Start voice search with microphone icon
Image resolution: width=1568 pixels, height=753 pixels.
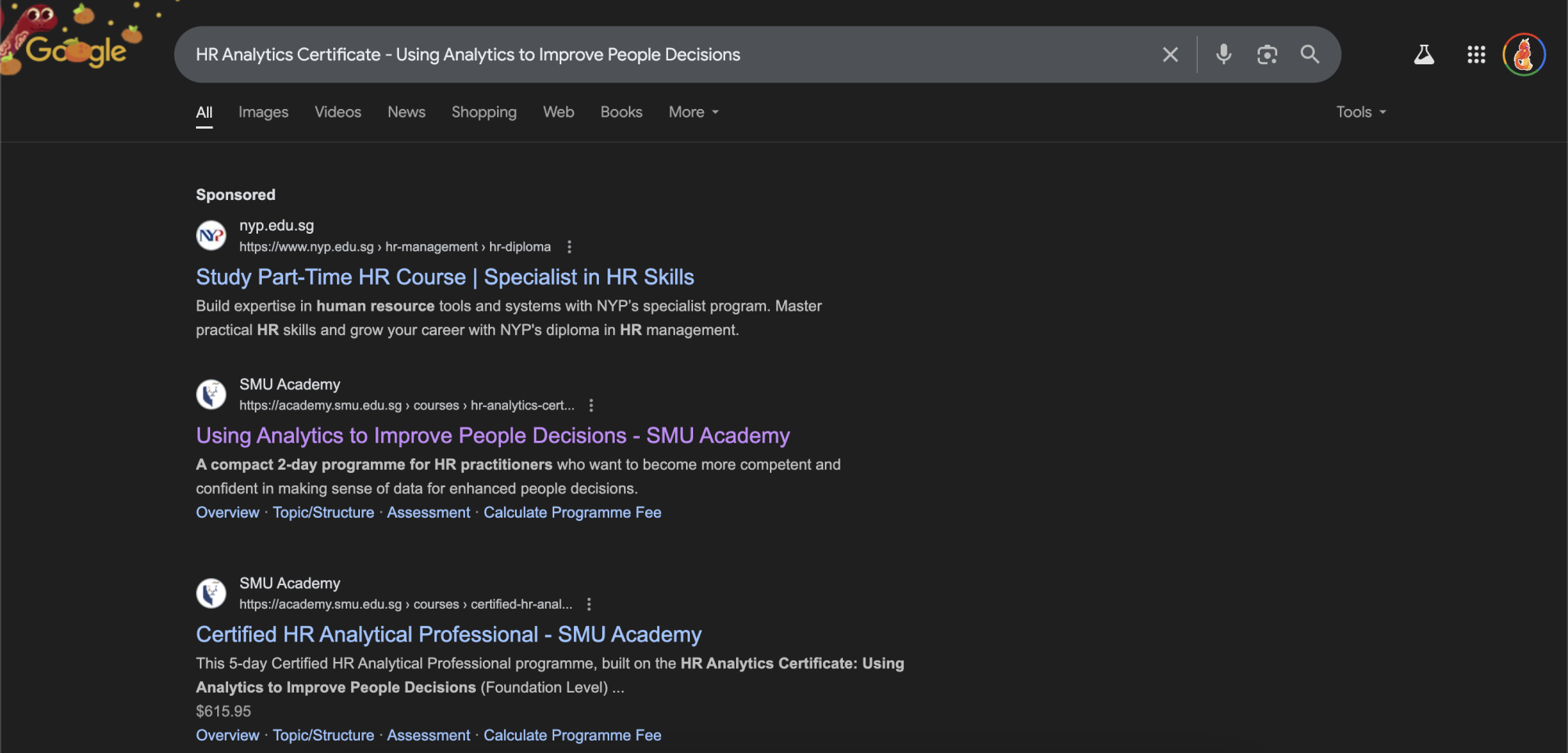[1223, 54]
